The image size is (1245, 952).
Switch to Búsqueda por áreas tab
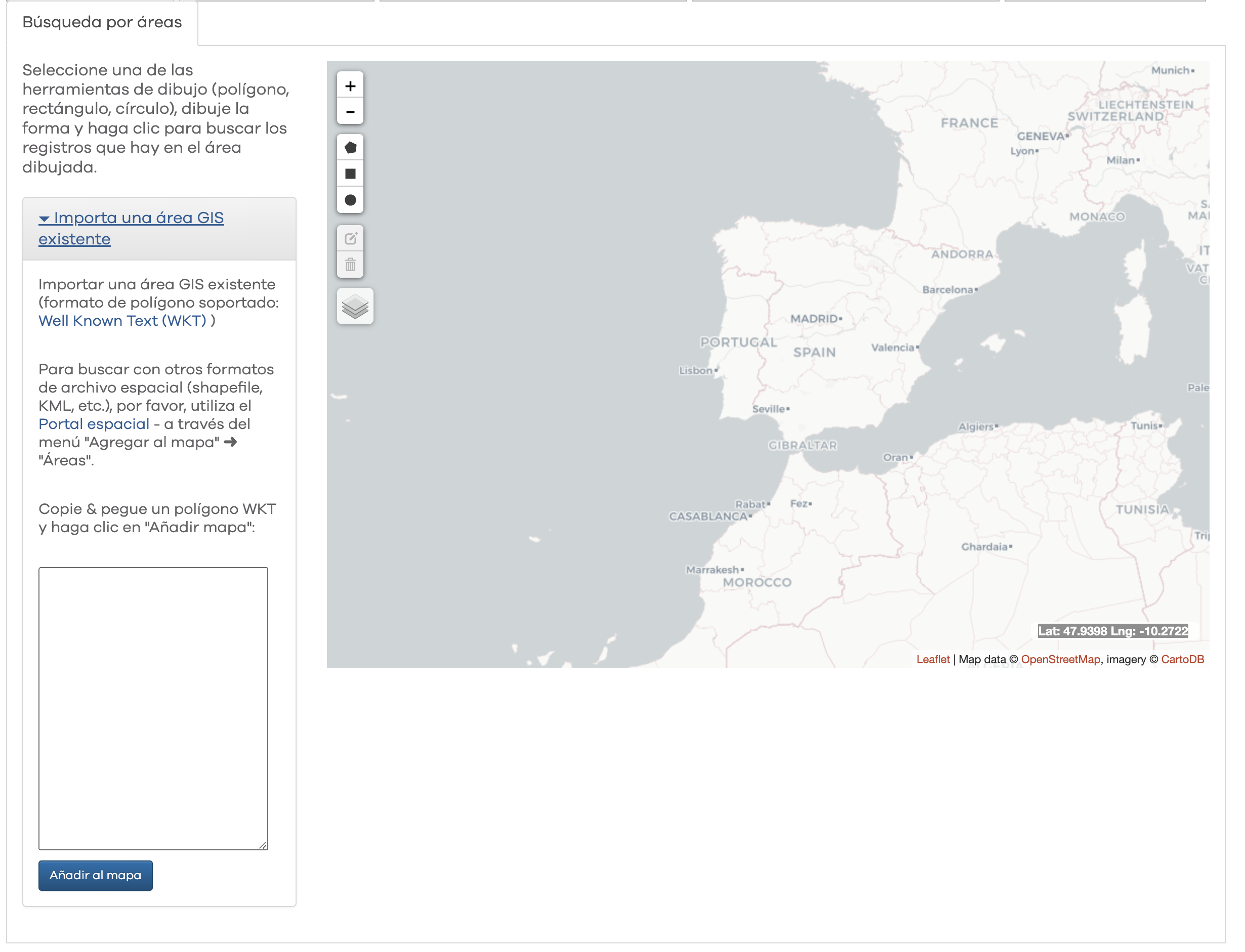pyautogui.click(x=102, y=22)
